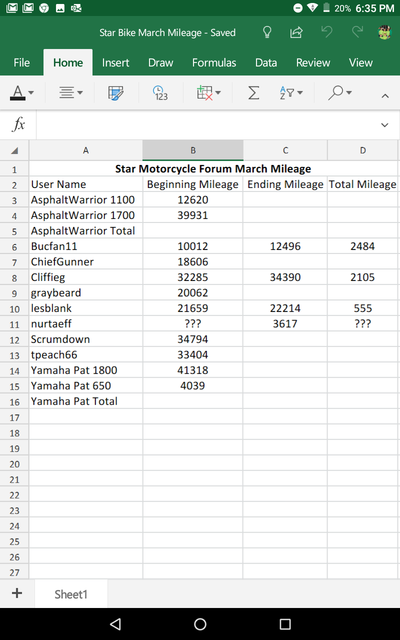Image resolution: width=400 pixels, height=640 pixels.
Task: Open the Insert tab
Action: pos(116,62)
